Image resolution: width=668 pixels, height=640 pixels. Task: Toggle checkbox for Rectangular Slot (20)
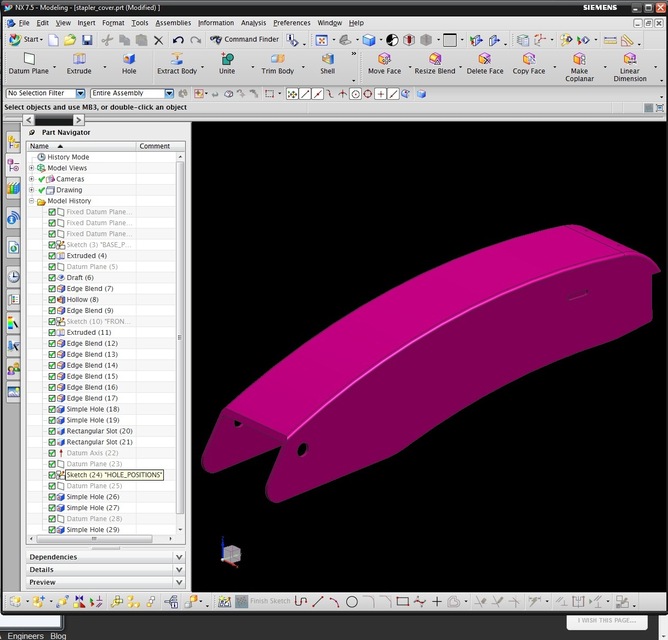52,431
